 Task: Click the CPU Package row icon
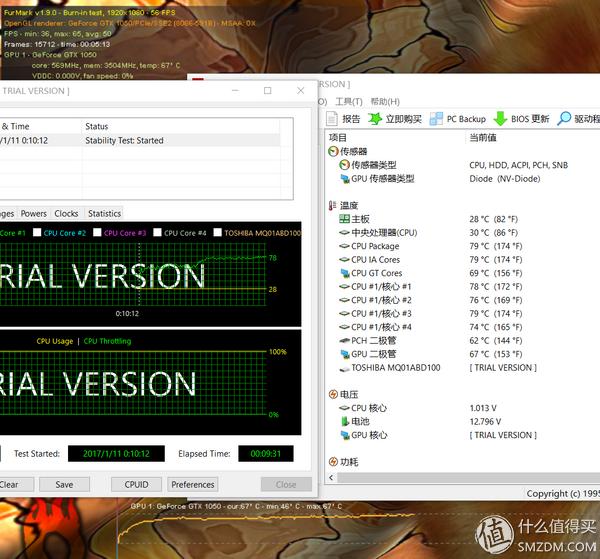[x=344, y=246]
